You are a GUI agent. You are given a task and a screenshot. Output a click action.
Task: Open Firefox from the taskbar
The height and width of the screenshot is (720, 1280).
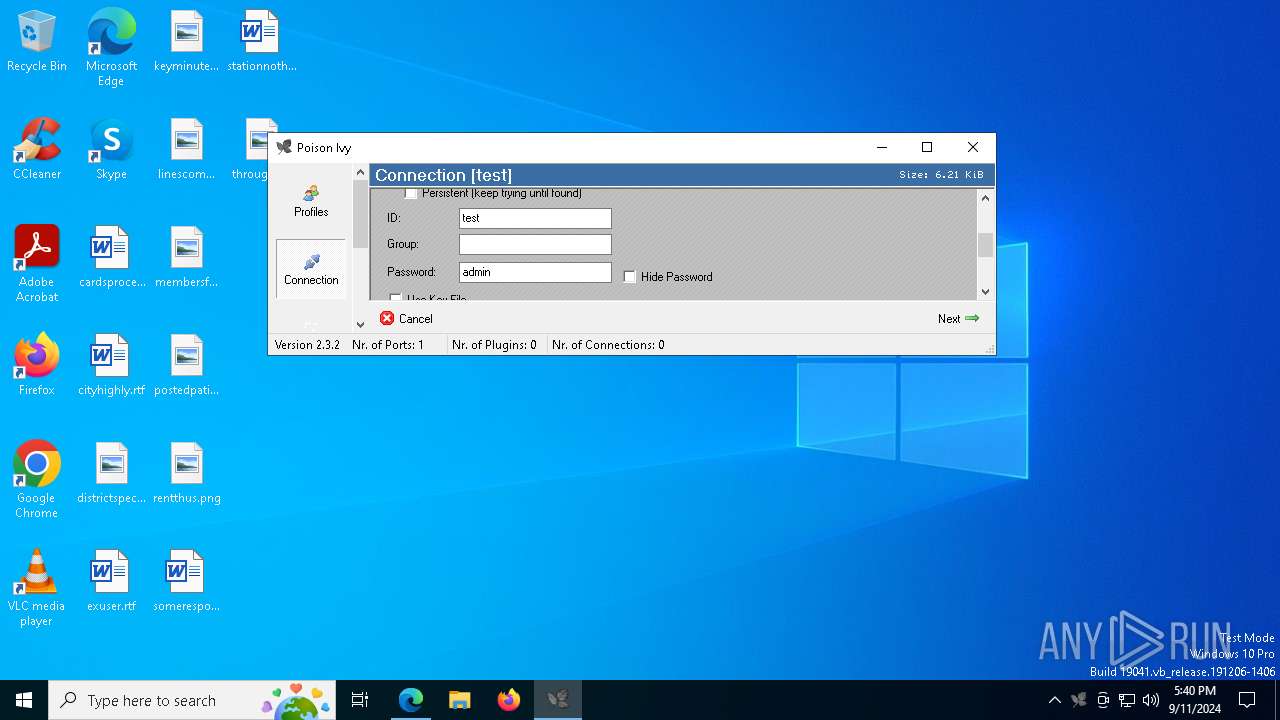[x=509, y=700]
